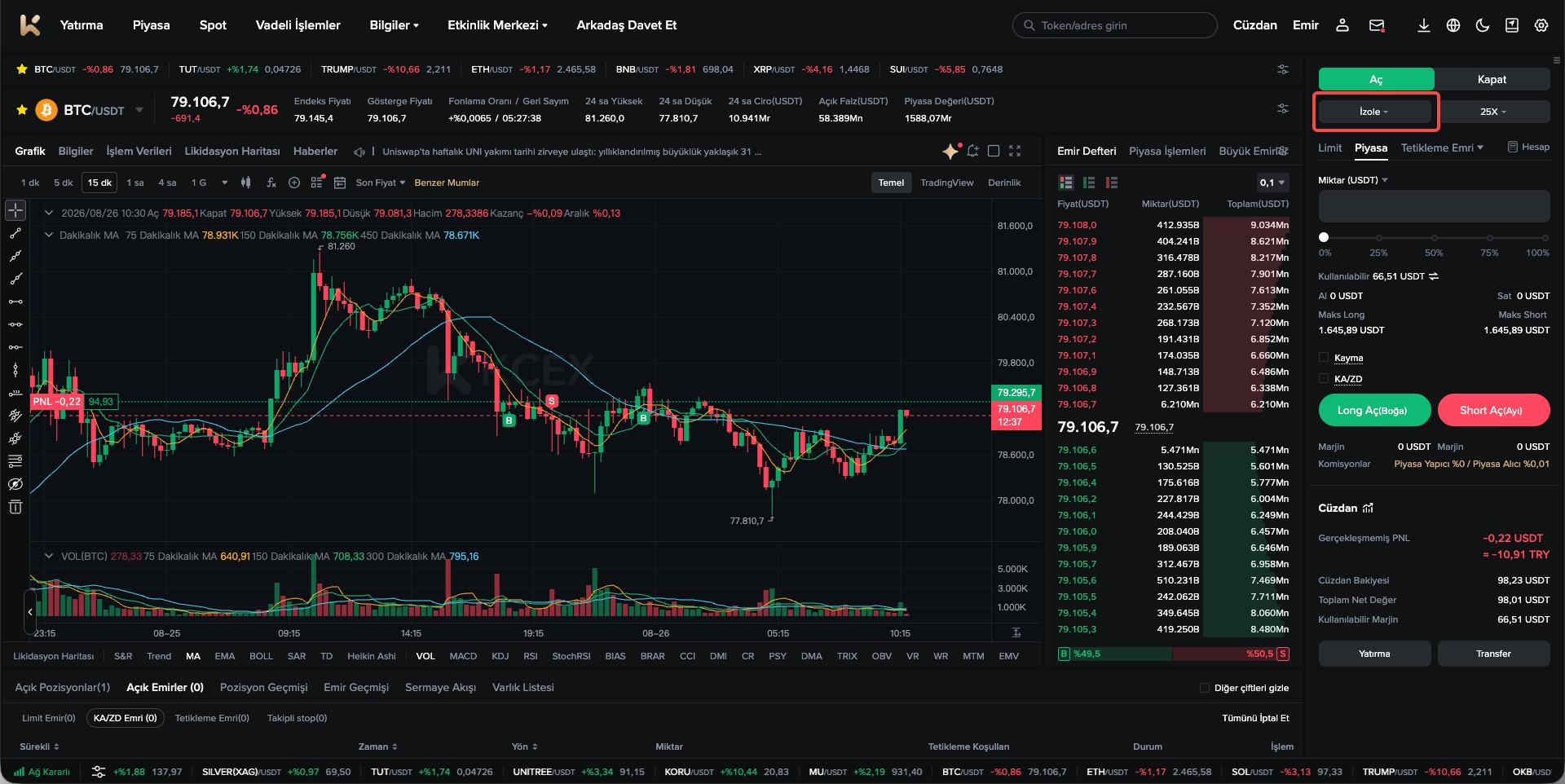The width and height of the screenshot is (1565, 784).
Task: Open the language globe icon
Action: pyautogui.click(x=1453, y=25)
